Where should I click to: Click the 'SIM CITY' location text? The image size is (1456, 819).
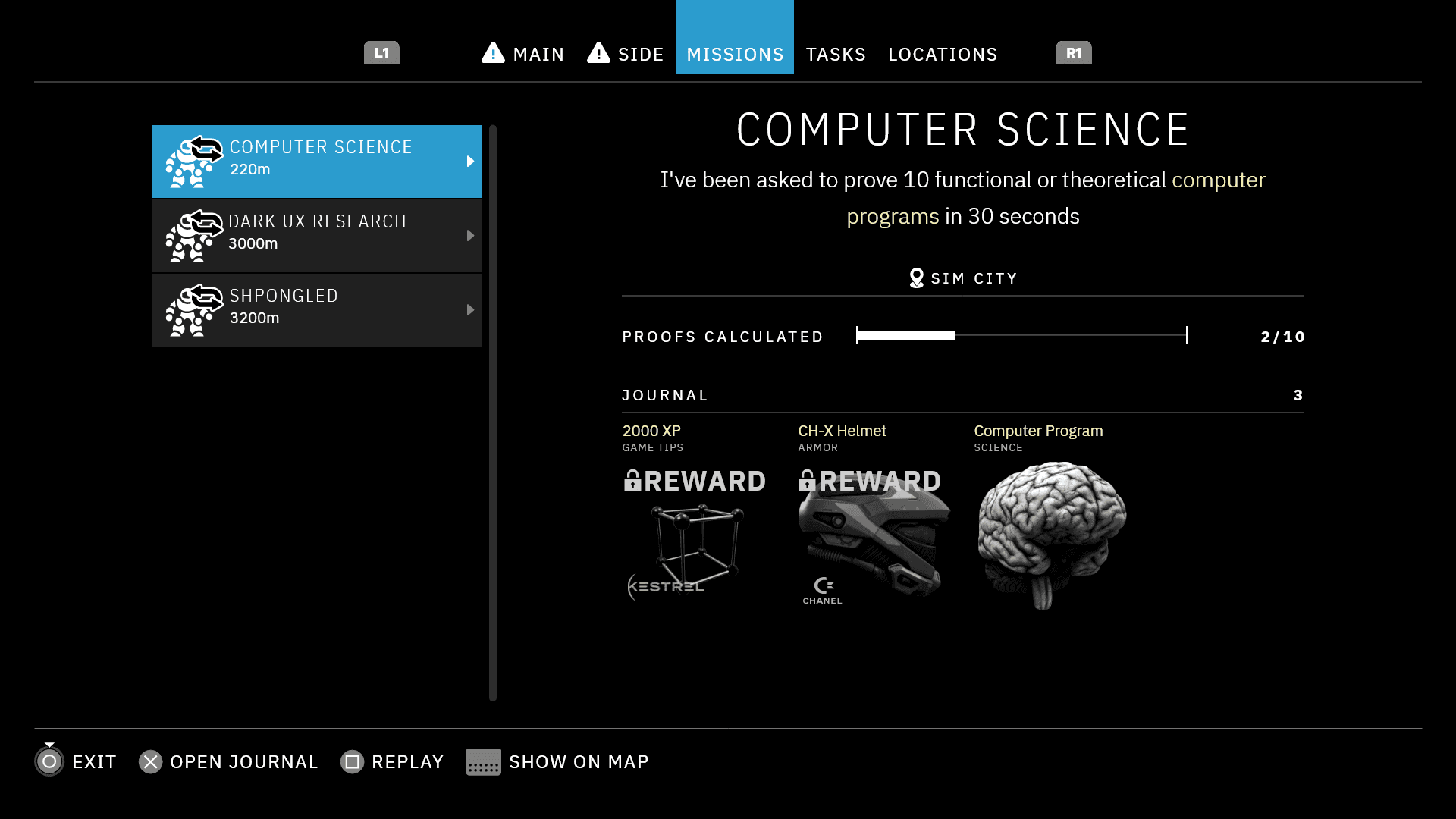click(974, 278)
